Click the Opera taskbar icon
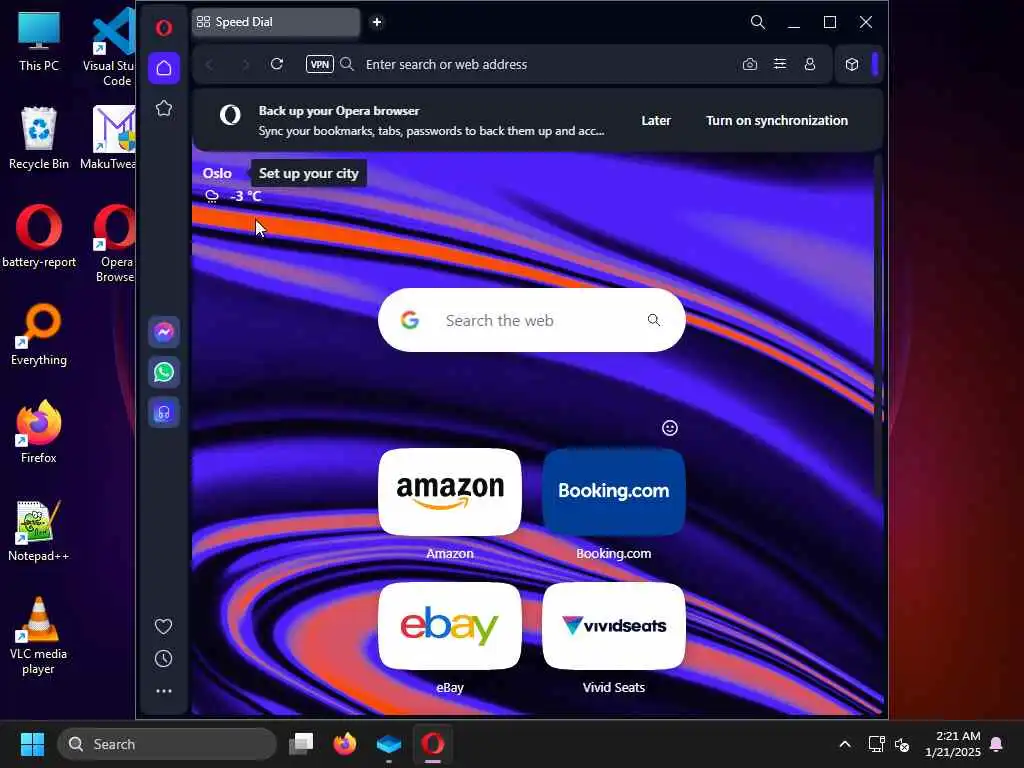Screen dimensions: 1024x768 click(432, 744)
